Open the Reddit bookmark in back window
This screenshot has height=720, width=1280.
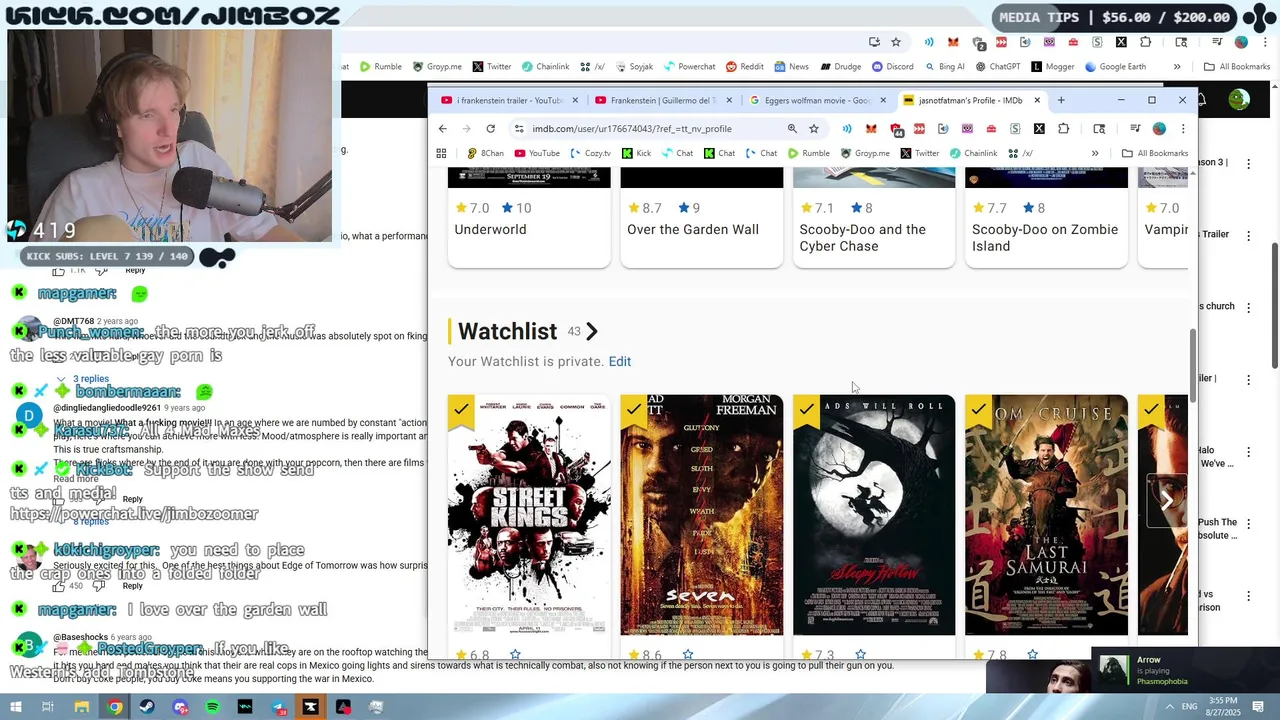pyautogui.click(x=745, y=67)
